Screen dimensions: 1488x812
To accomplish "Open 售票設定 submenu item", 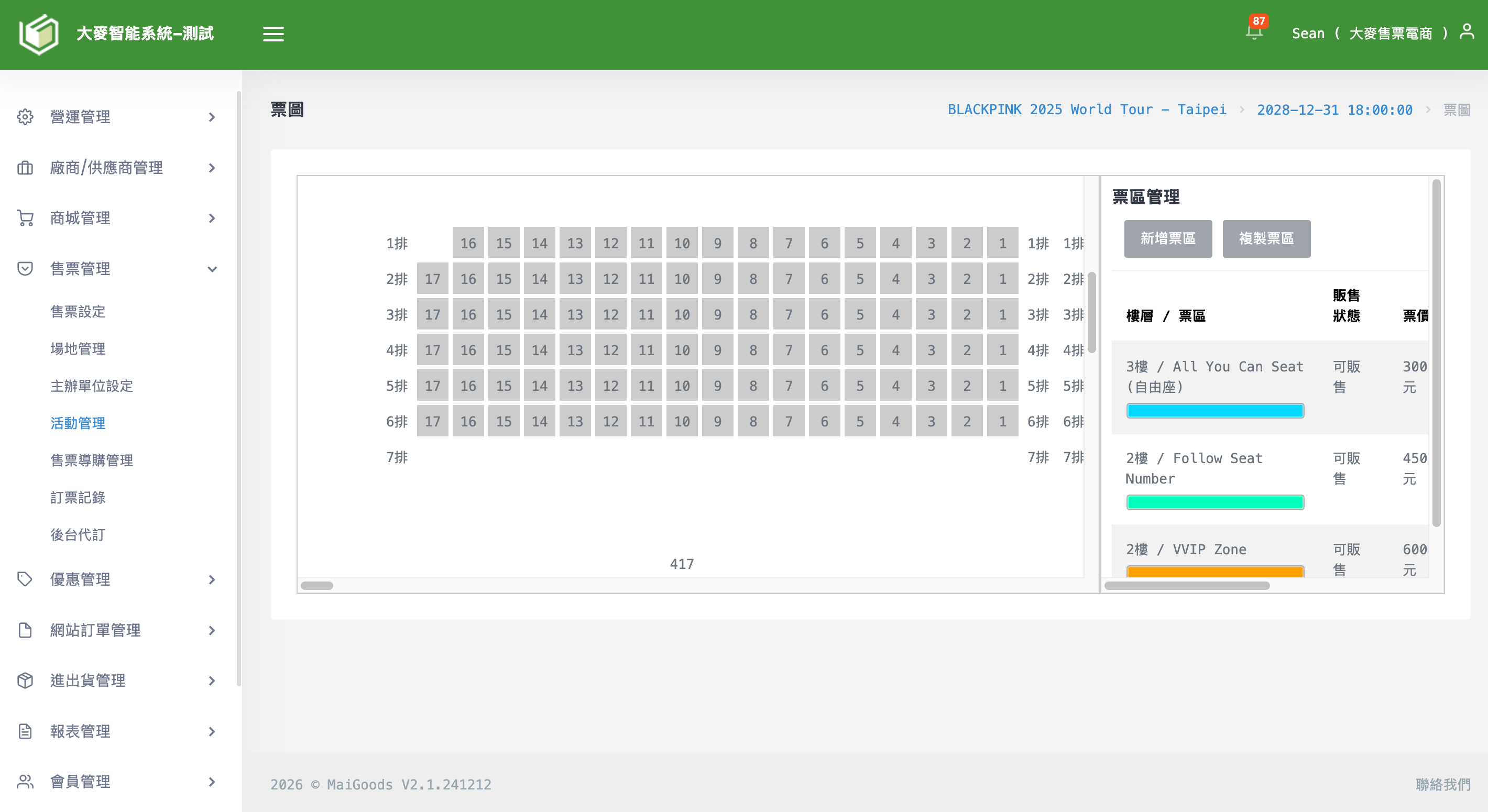I will coord(78,312).
